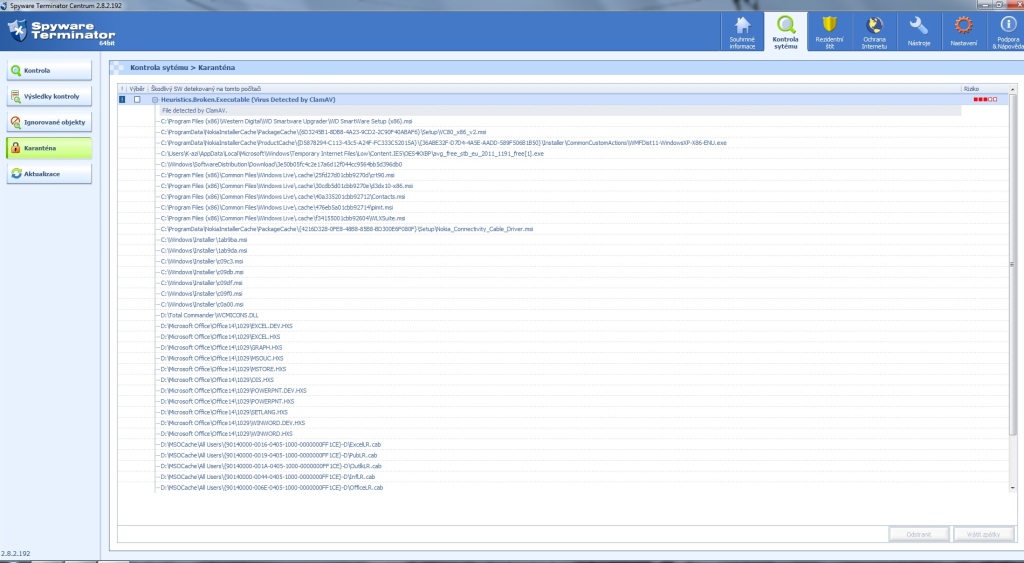Select Installer\1ab9da.msi row

pyautogui.click(x=204, y=250)
